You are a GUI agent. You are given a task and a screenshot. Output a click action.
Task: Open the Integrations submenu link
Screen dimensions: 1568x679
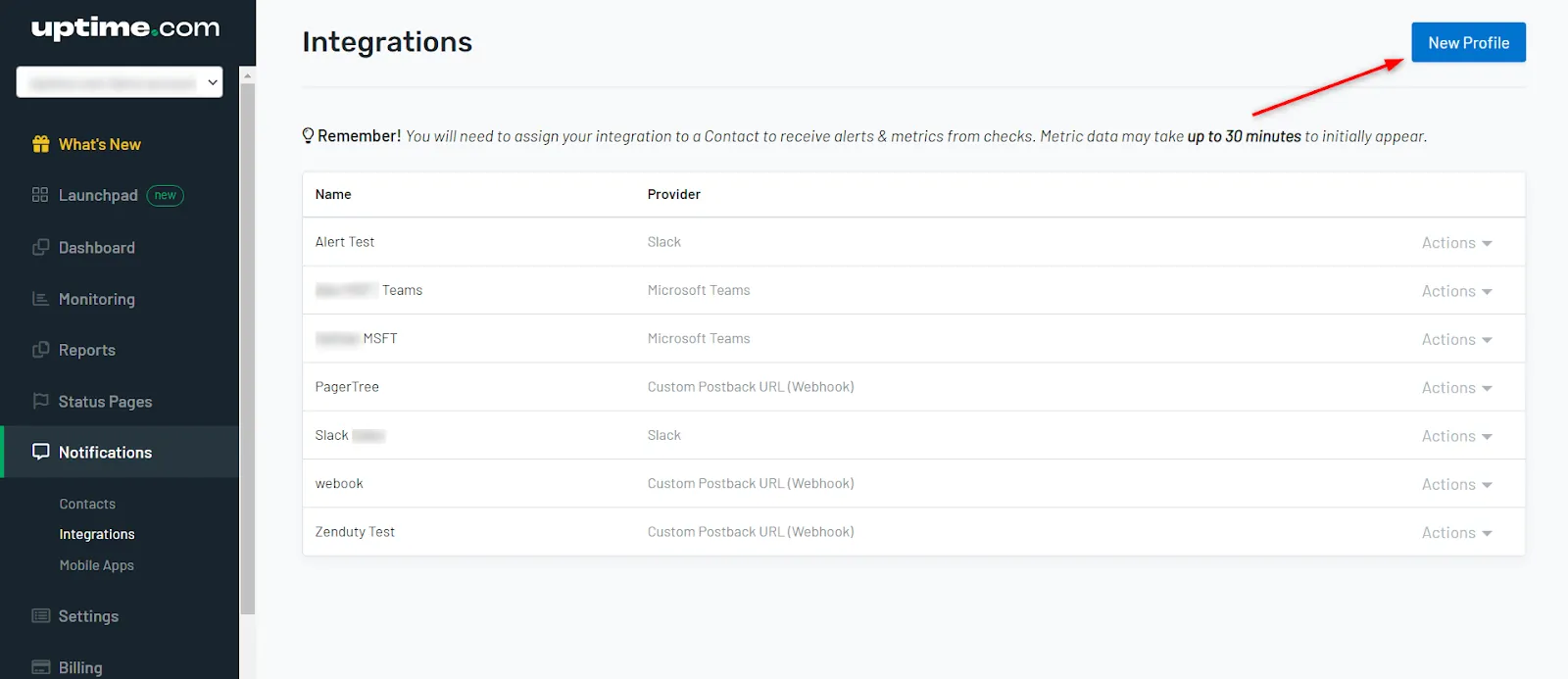coord(97,534)
